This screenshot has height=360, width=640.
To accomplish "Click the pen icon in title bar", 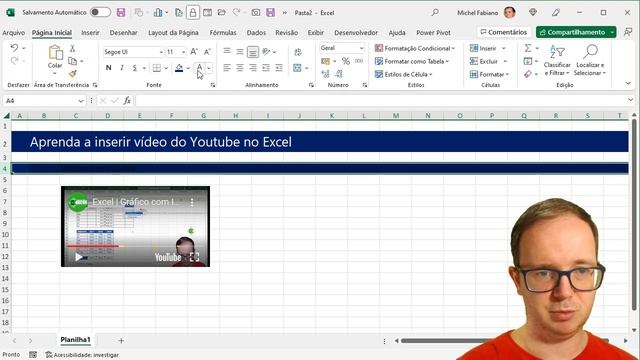I will 556,13.
